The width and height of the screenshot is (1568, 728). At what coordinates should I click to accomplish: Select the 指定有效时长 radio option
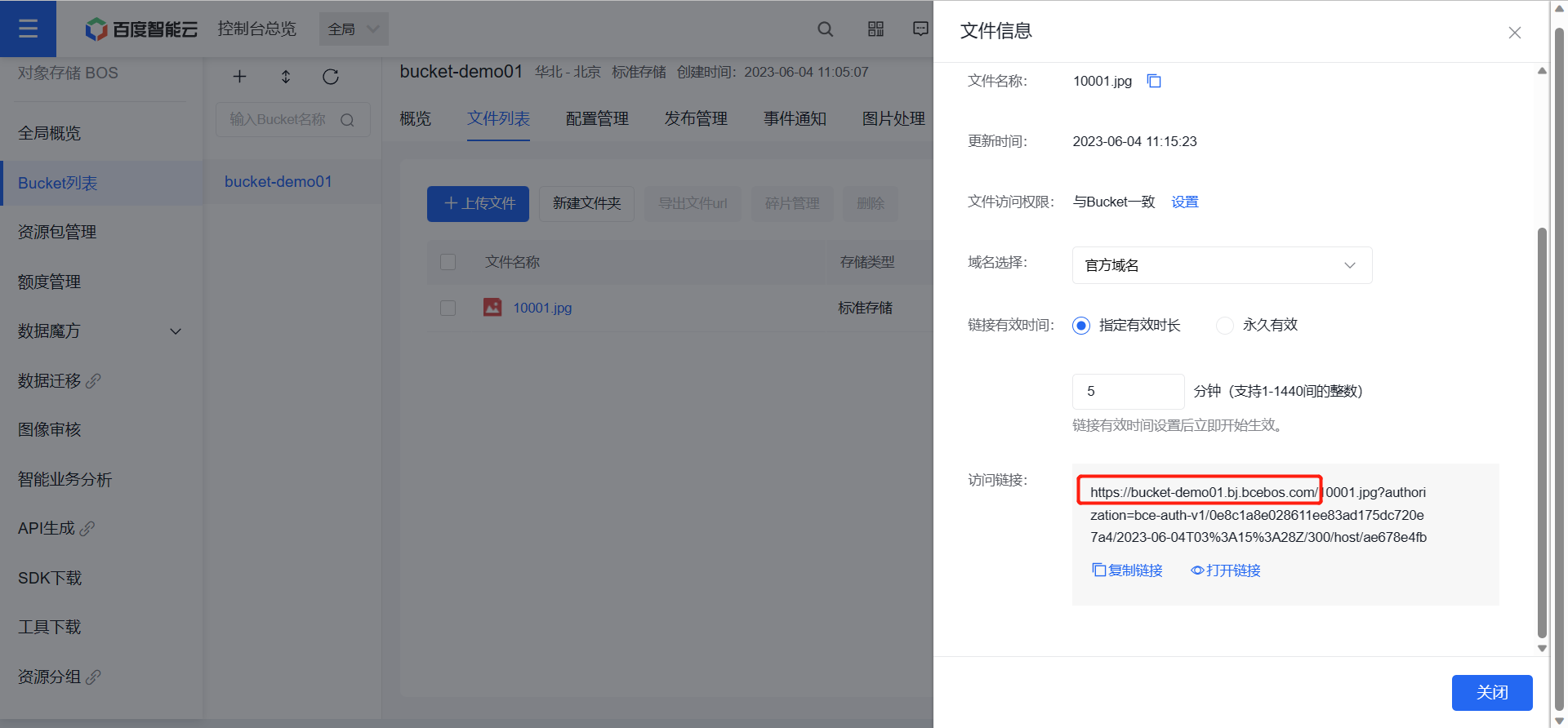tap(1081, 326)
